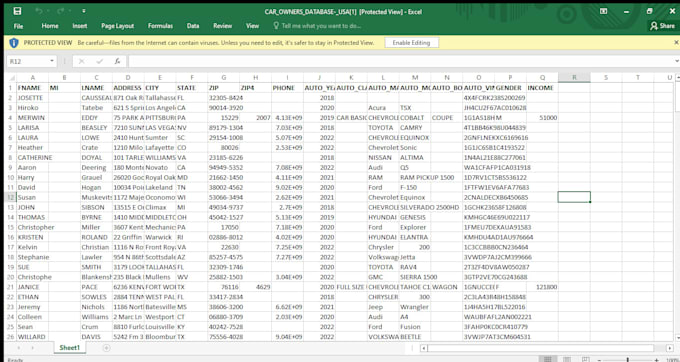Click the zoom slider in status bar
The height and width of the screenshot is (362, 680).
[x=628, y=360]
